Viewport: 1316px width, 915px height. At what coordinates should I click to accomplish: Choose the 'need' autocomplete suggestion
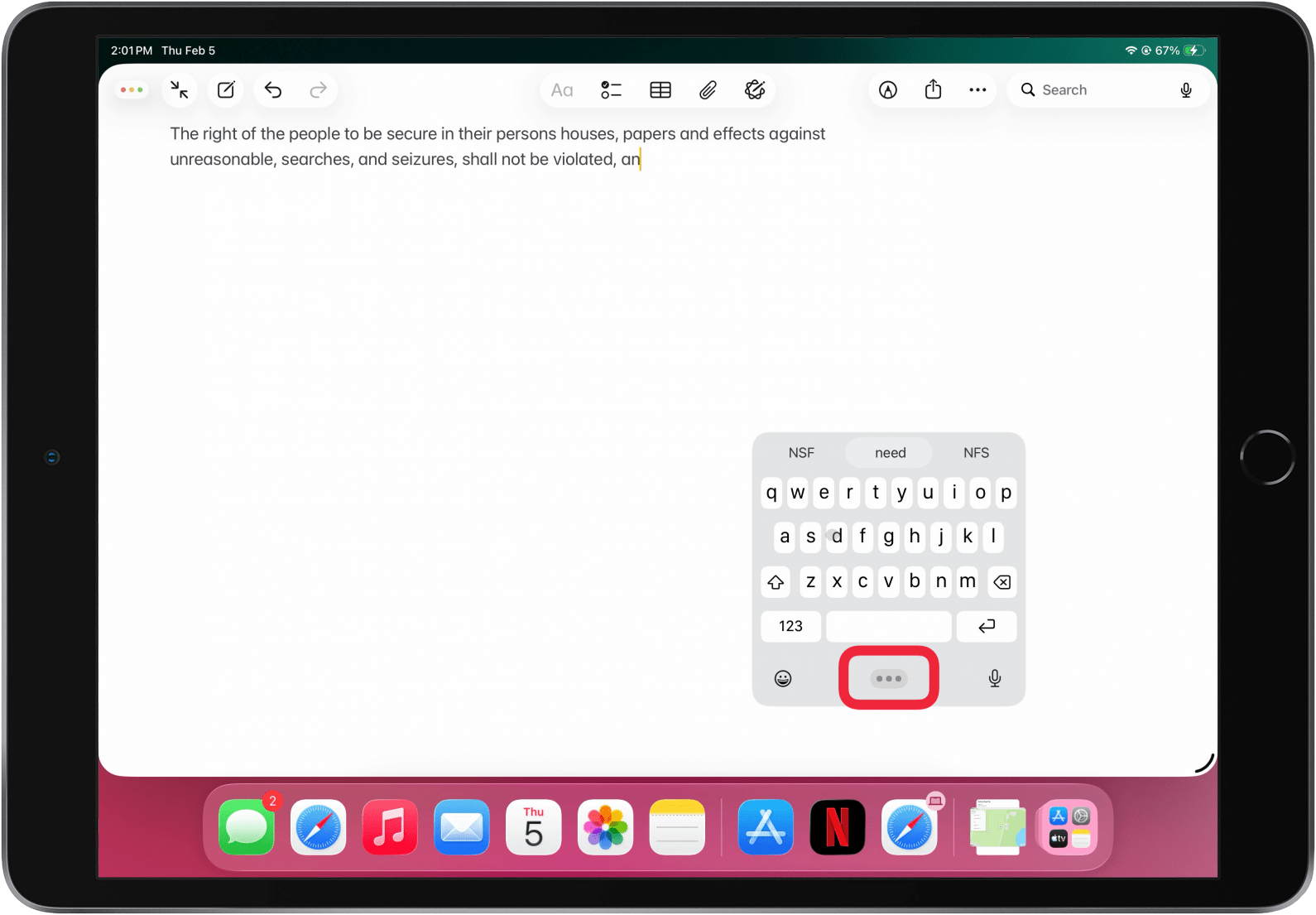tap(890, 453)
